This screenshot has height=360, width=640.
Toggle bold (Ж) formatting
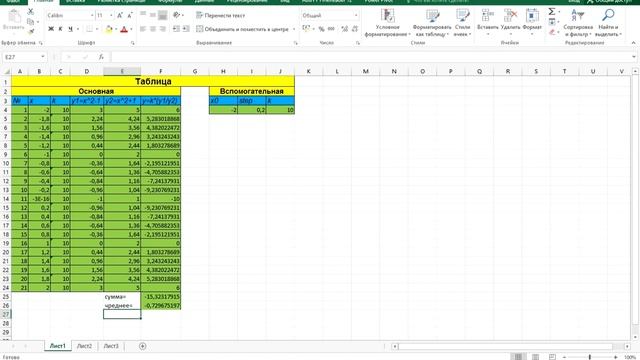51,29
